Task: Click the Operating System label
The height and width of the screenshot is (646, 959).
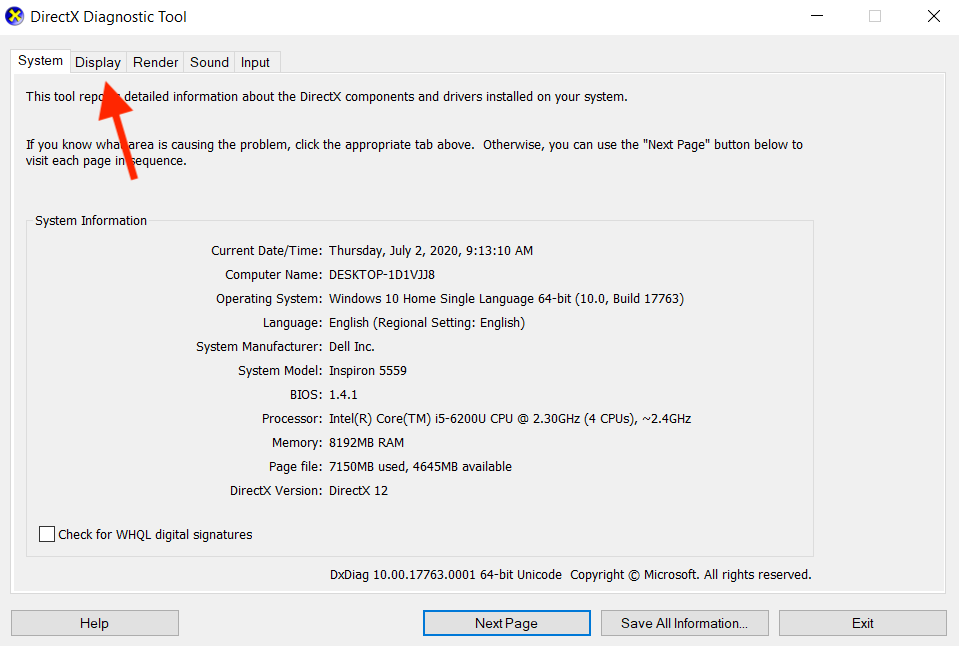Action: [268, 299]
